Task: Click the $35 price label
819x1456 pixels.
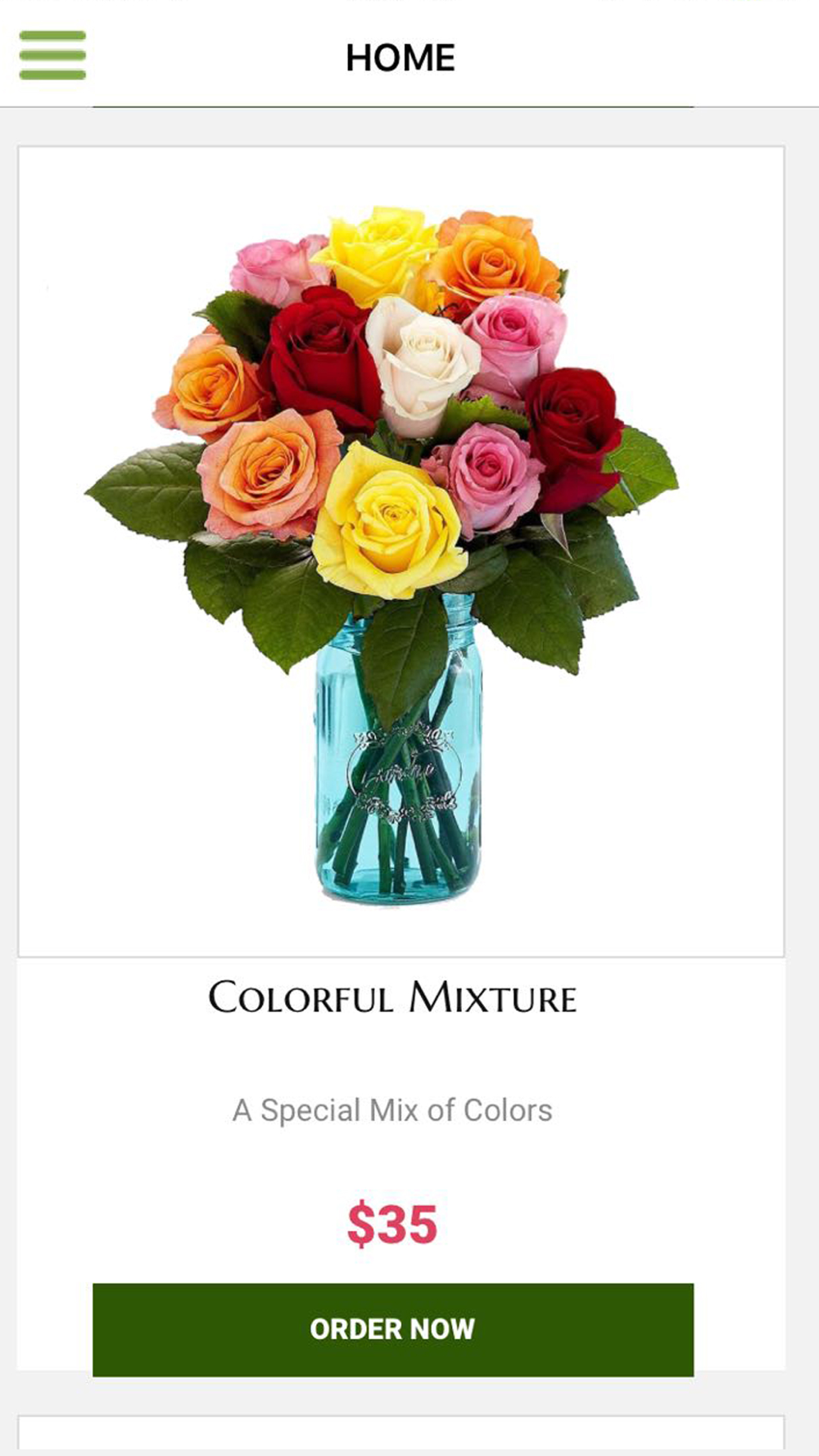Action: click(392, 1224)
